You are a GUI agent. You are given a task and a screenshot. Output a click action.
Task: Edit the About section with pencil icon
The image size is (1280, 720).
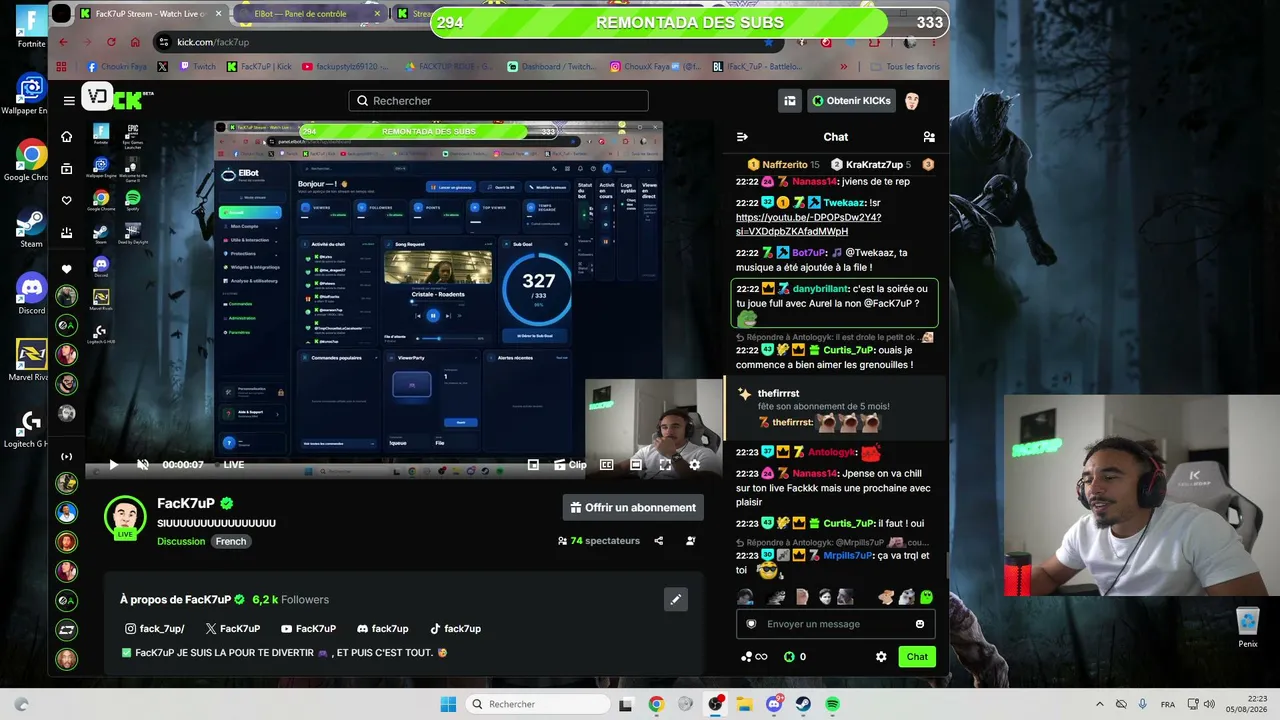[676, 599]
